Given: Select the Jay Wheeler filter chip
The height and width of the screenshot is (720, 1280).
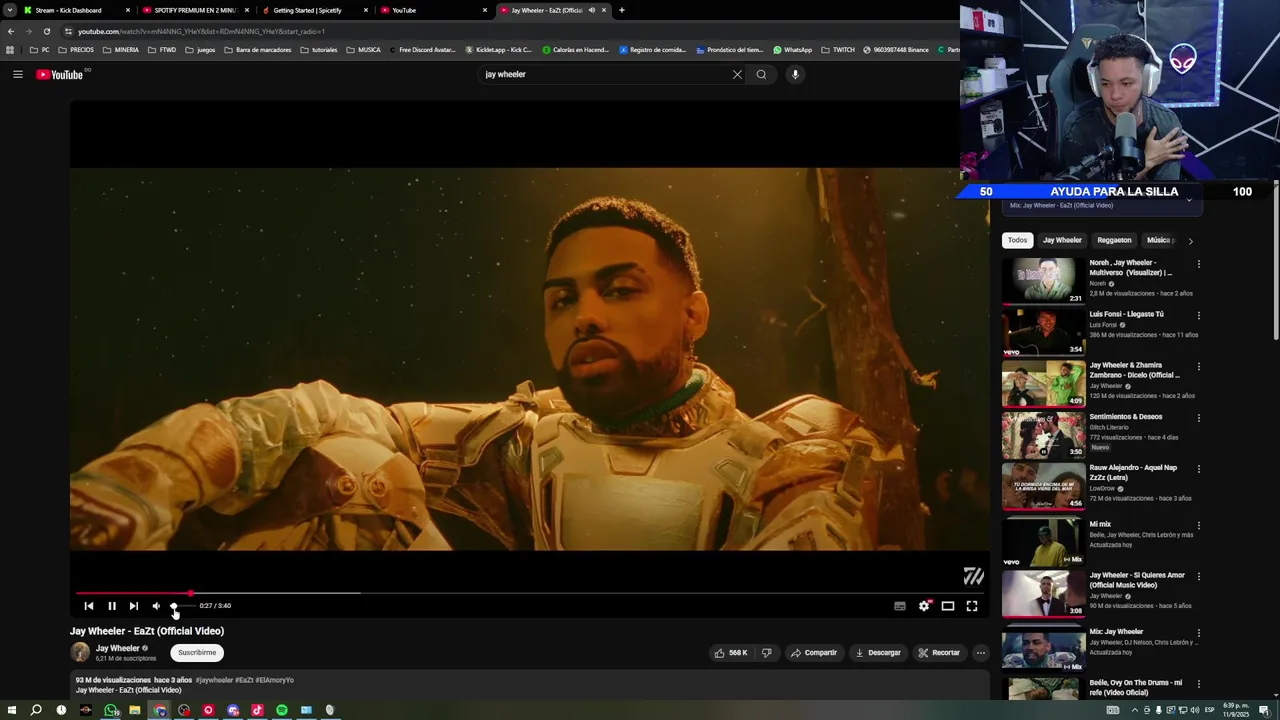Looking at the screenshot, I should tap(1062, 240).
